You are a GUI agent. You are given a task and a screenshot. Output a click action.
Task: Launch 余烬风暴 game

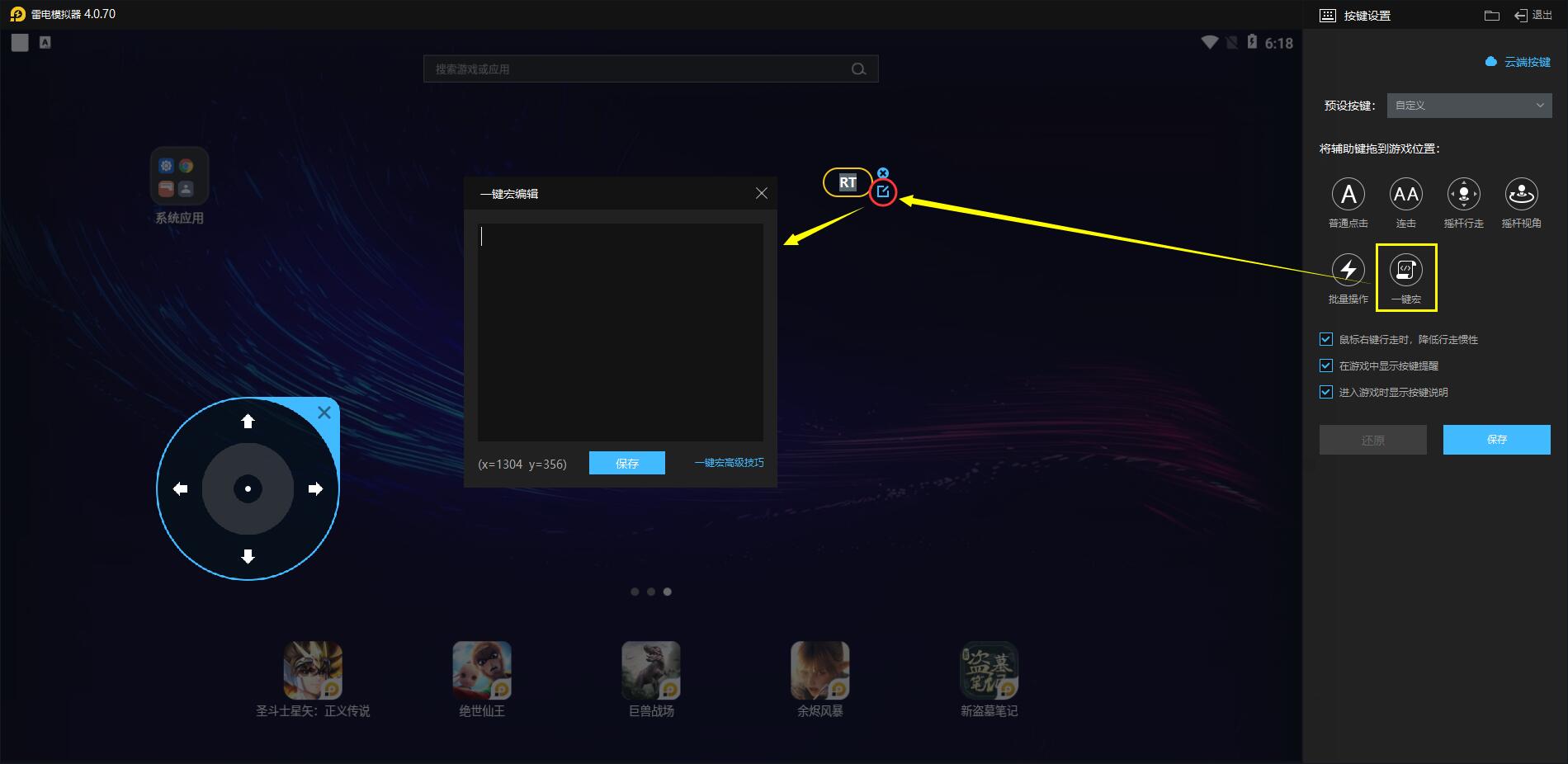click(x=820, y=671)
